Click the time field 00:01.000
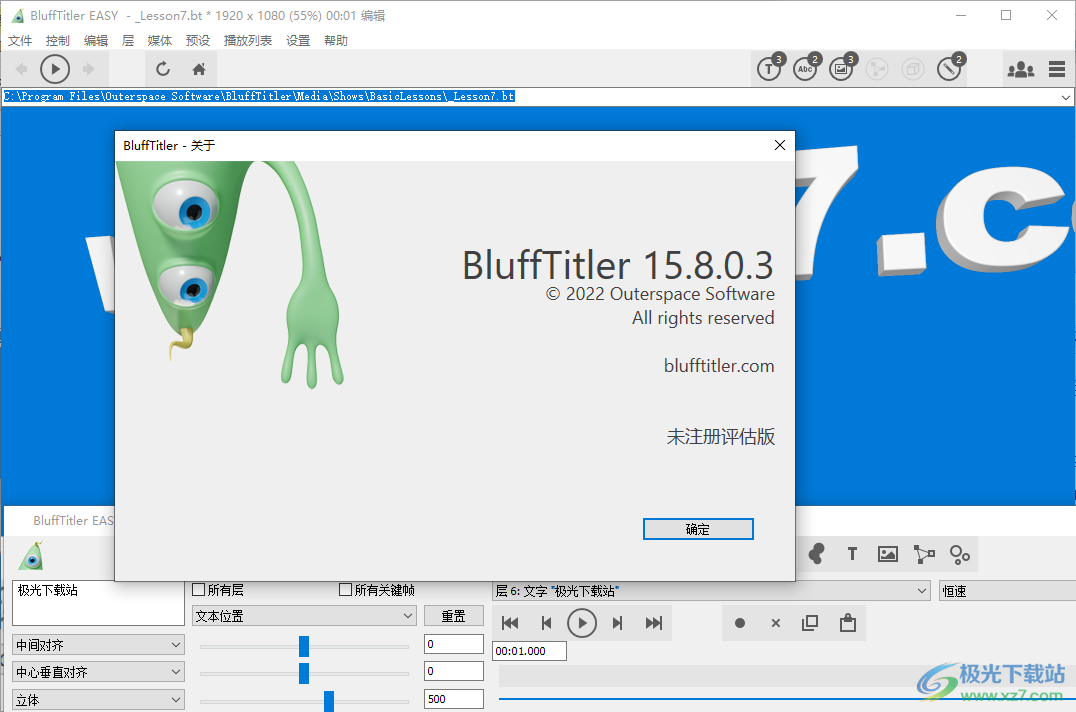The image size is (1076, 712). (x=529, y=651)
